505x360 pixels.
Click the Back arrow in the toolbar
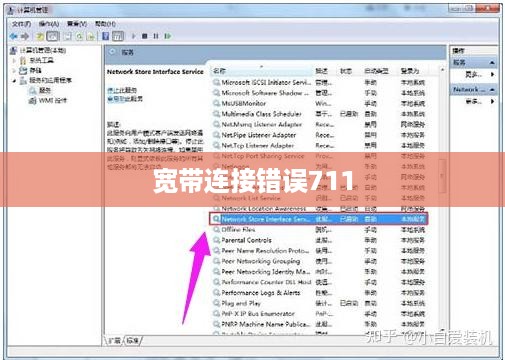pyautogui.click(x=14, y=36)
